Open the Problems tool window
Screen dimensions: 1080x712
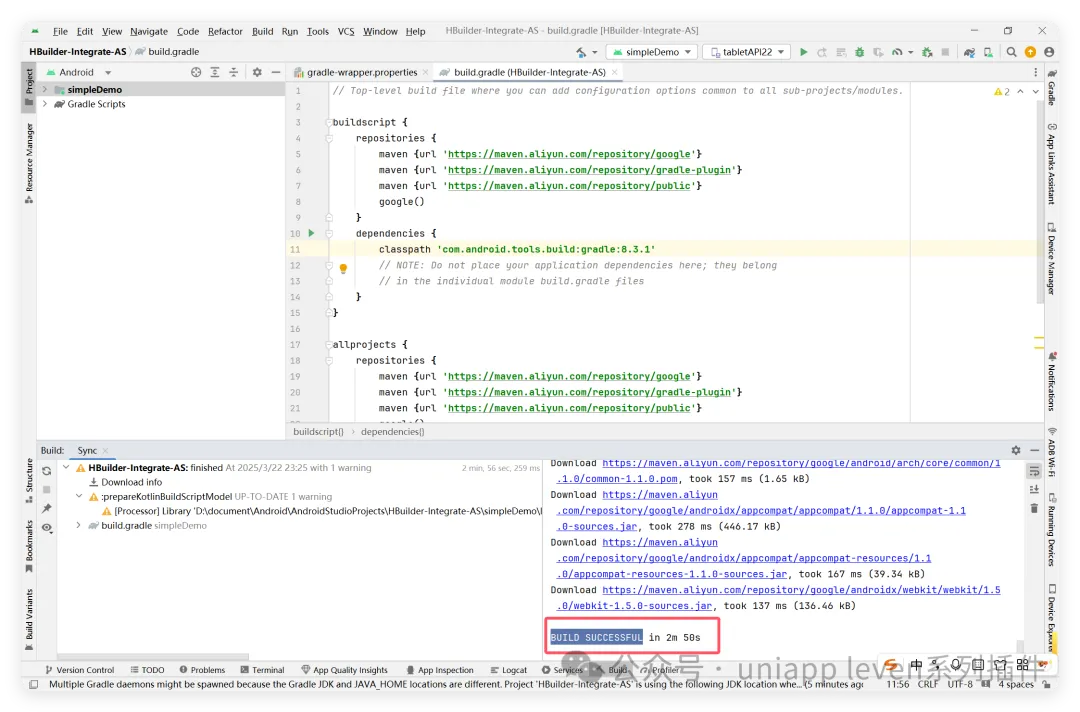(202, 670)
